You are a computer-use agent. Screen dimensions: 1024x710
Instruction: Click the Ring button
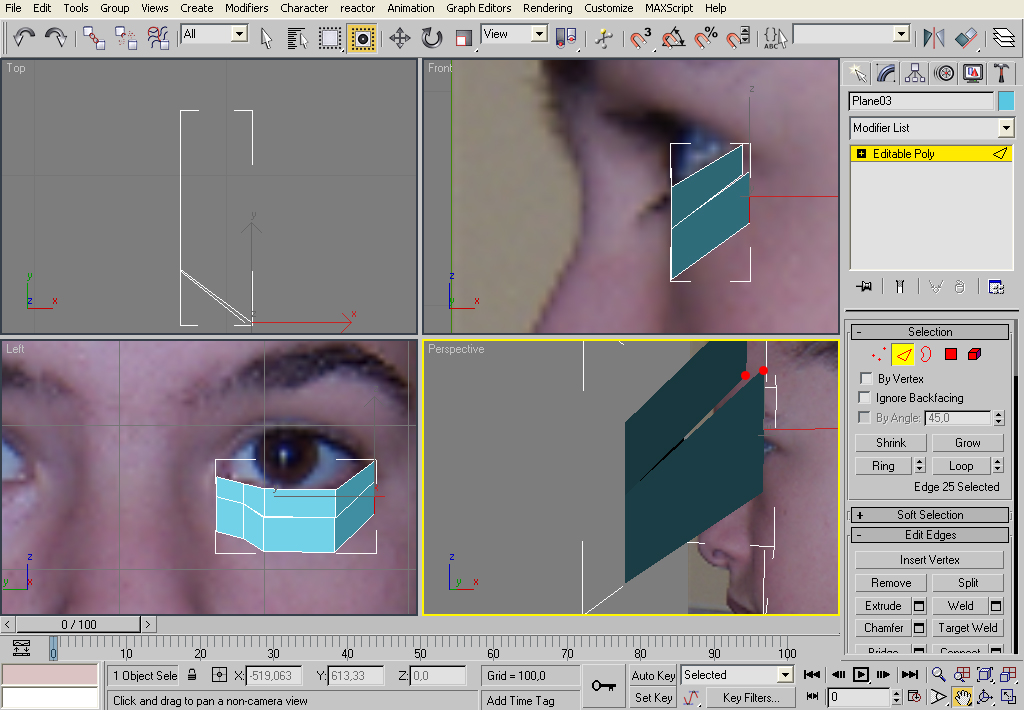pos(883,466)
